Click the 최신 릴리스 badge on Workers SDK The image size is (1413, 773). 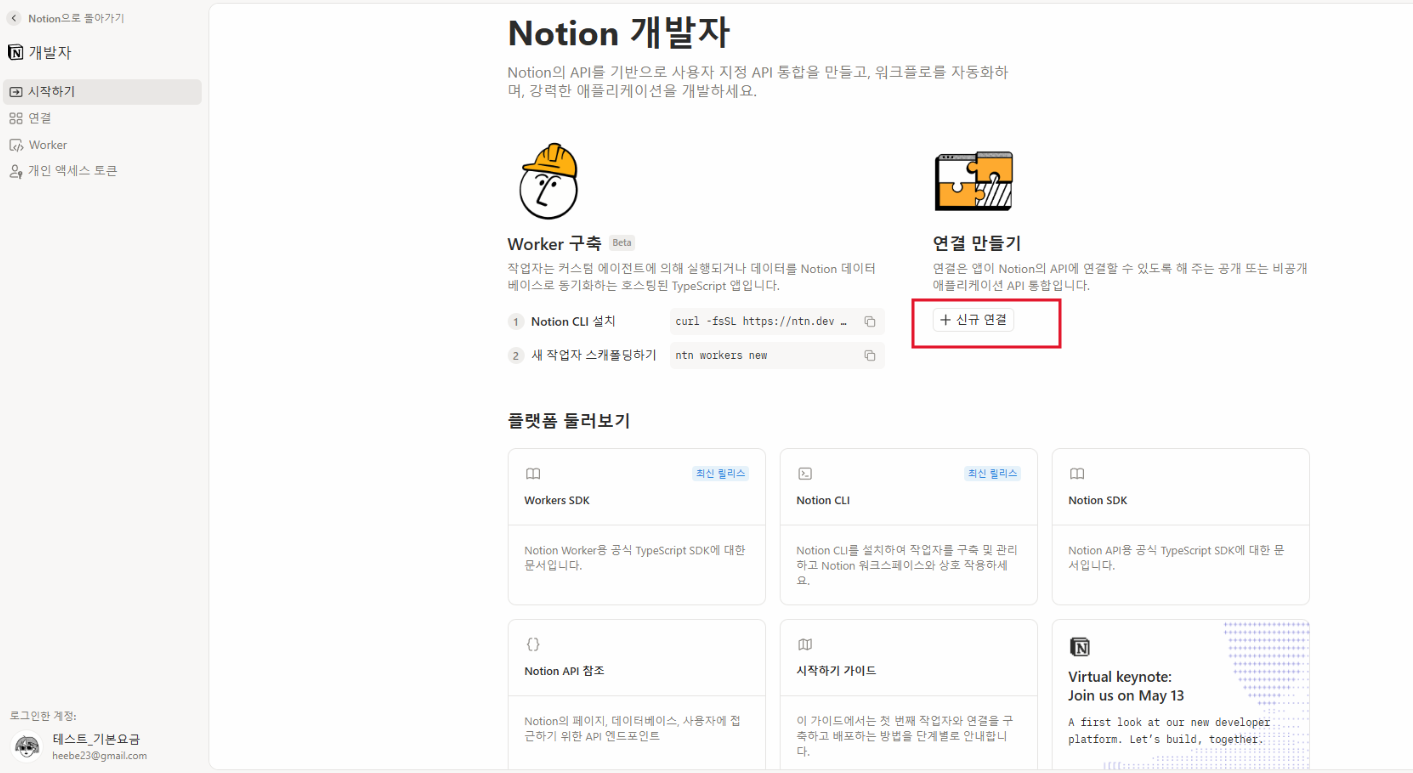[x=720, y=474]
